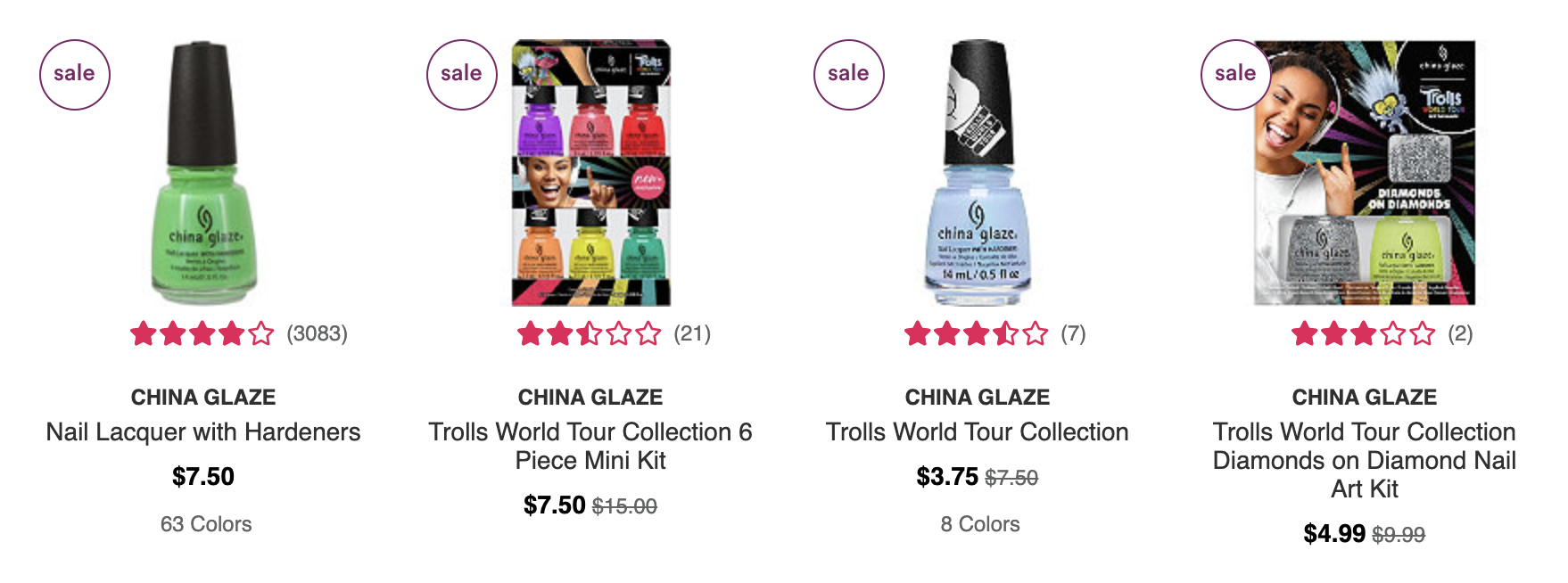Click the sale badge on Nail Lacquer with Hardeners
Image resolution: width=1568 pixels, height=583 pixels.
click(x=75, y=75)
